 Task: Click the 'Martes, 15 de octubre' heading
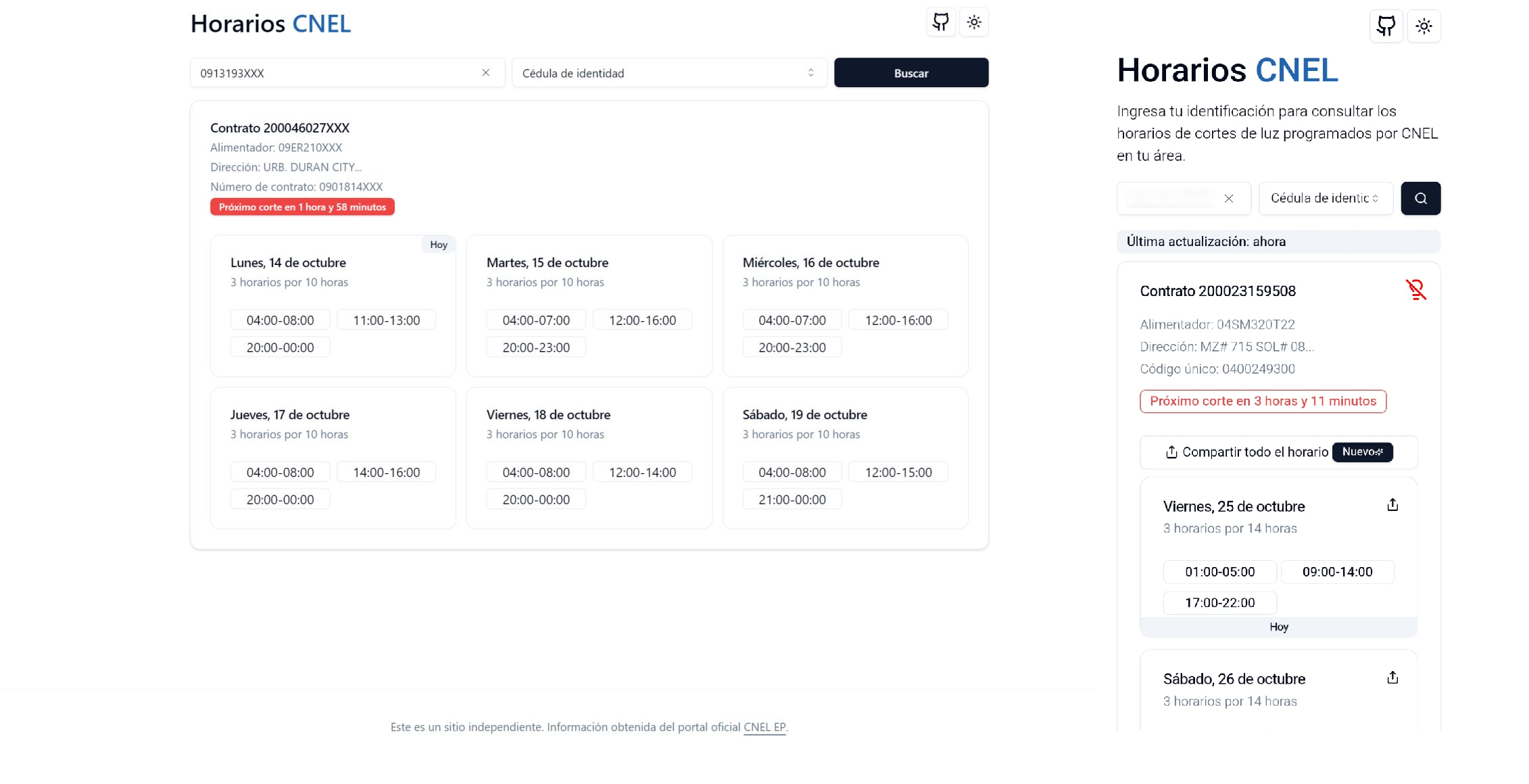coord(547,262)
